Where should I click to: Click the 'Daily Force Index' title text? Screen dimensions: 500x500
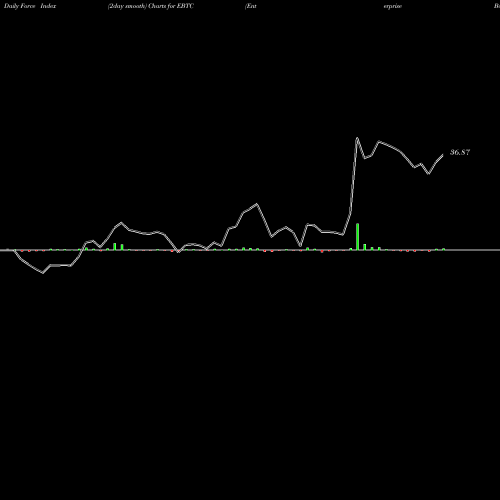pos(30,6)
